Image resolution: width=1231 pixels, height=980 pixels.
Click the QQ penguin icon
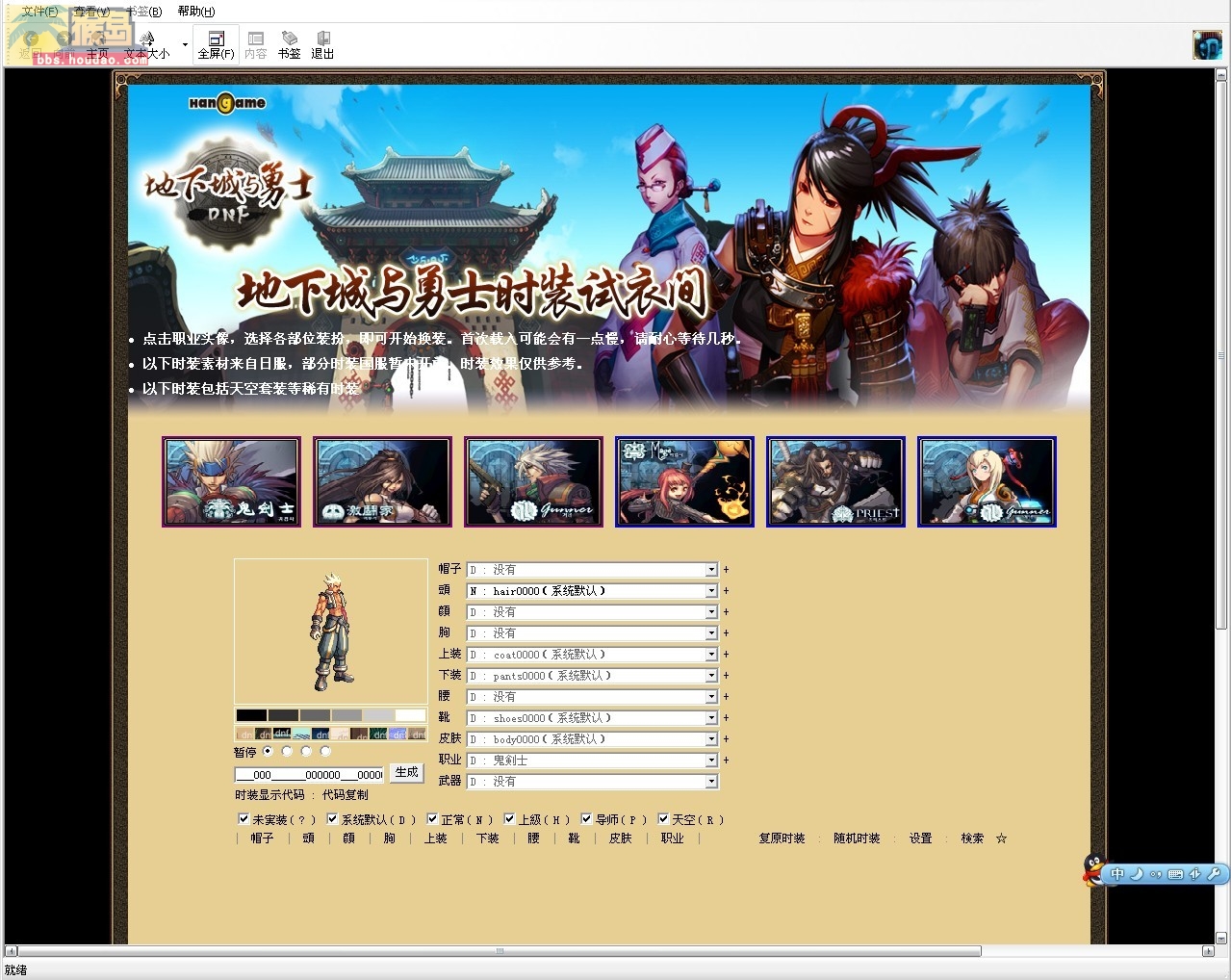(1094, 870)
